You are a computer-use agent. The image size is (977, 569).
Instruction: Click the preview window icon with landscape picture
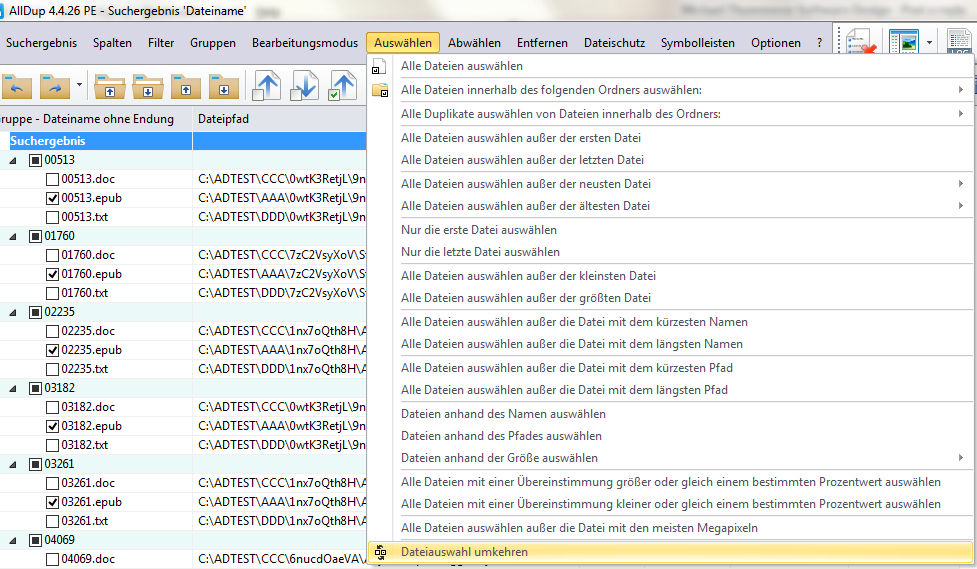tap(904, 43)
